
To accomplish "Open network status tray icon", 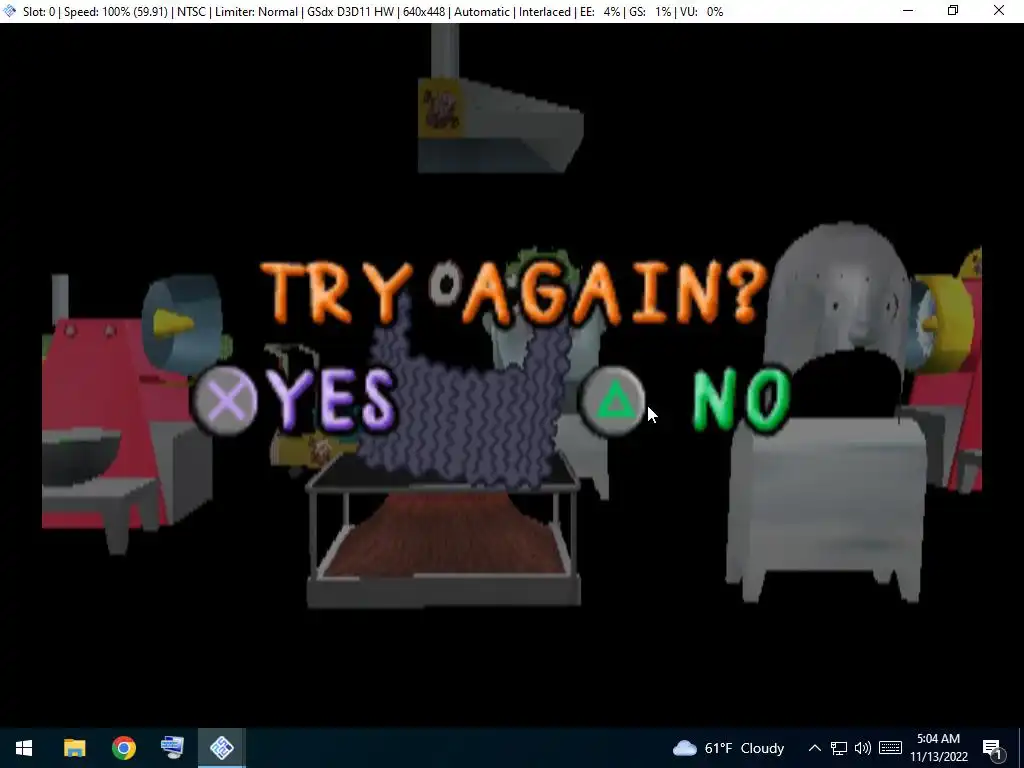I will 839,748.
